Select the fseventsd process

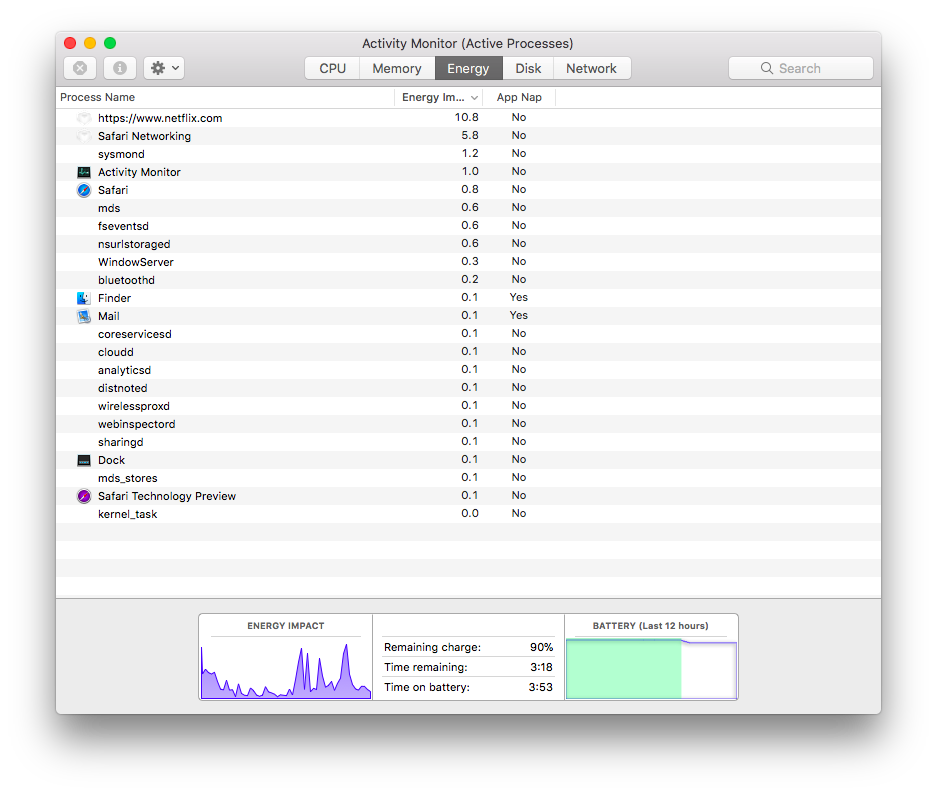click(124, 226)
